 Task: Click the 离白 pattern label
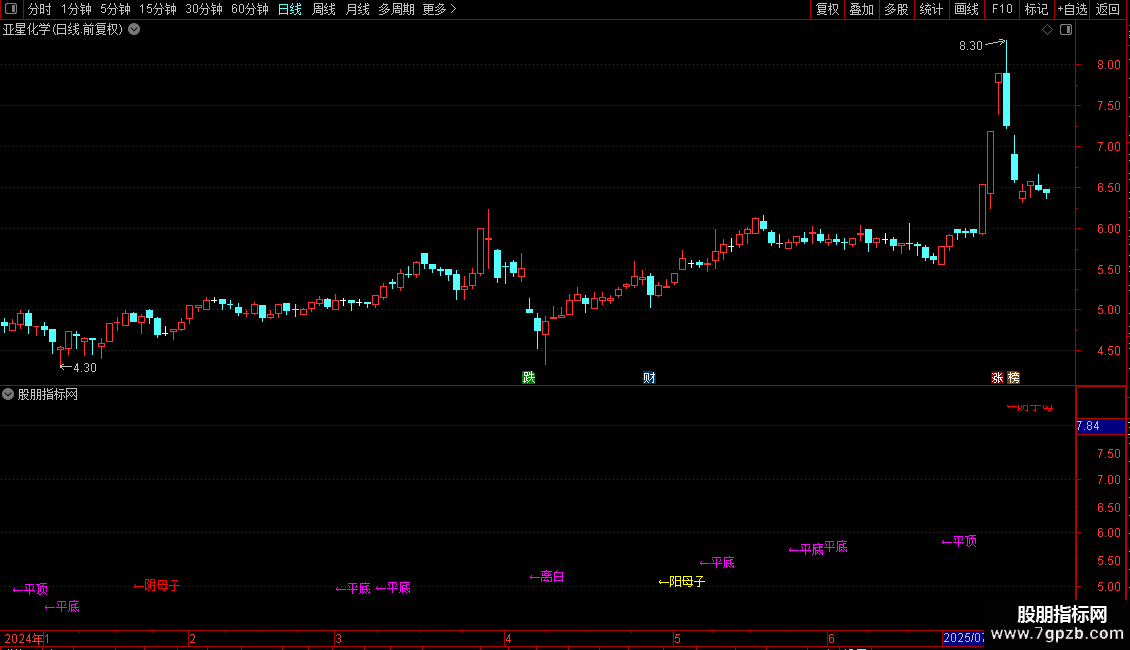(x=547, y=576)
